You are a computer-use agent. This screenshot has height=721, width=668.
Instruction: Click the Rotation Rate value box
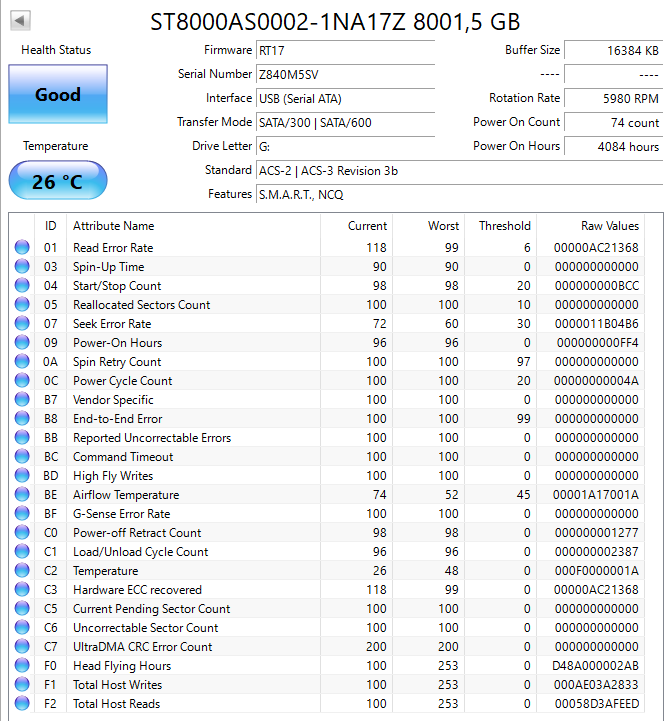[x=612, y=98]
